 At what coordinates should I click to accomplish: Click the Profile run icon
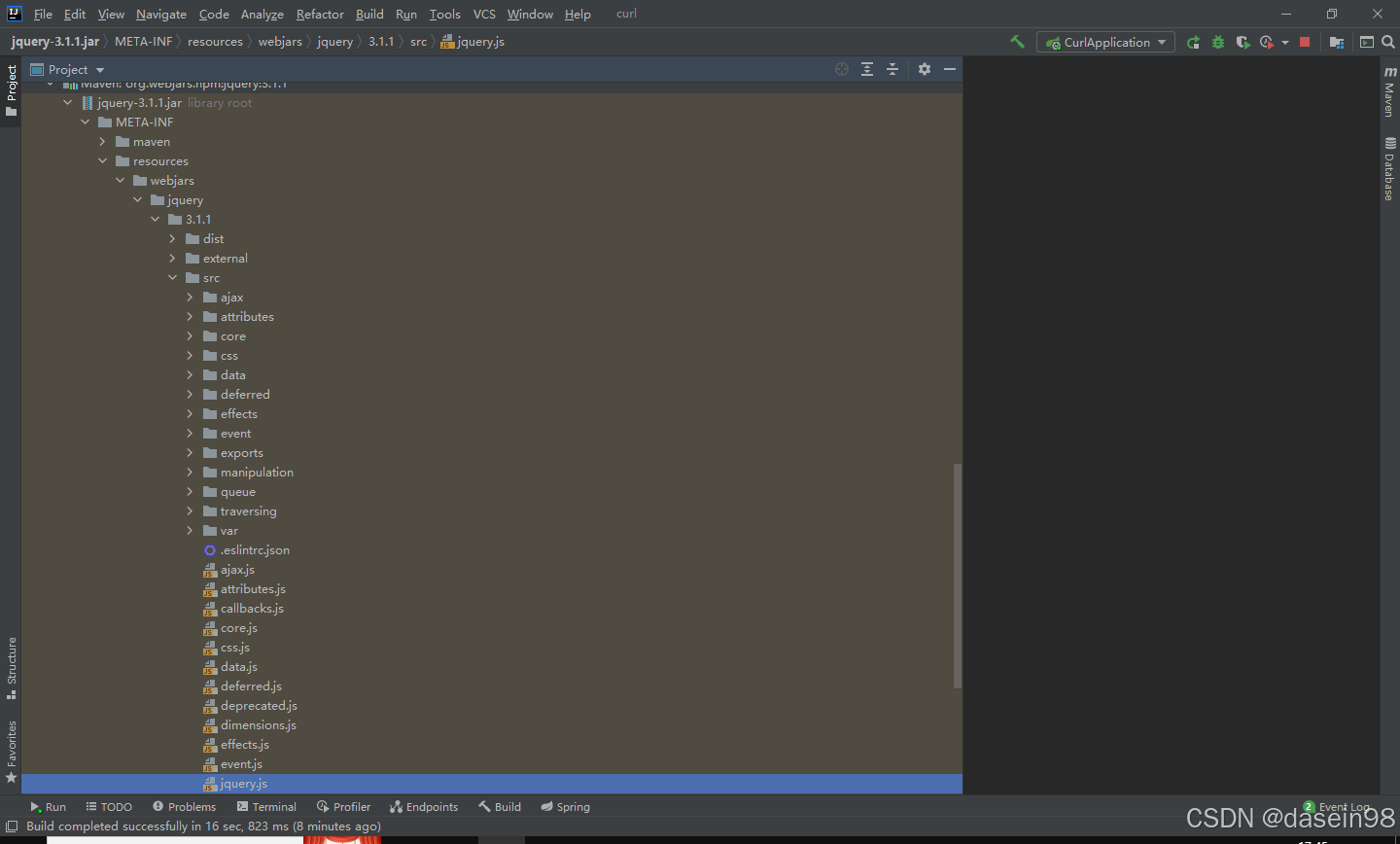pyautogui.click(x=1266, y=42)
